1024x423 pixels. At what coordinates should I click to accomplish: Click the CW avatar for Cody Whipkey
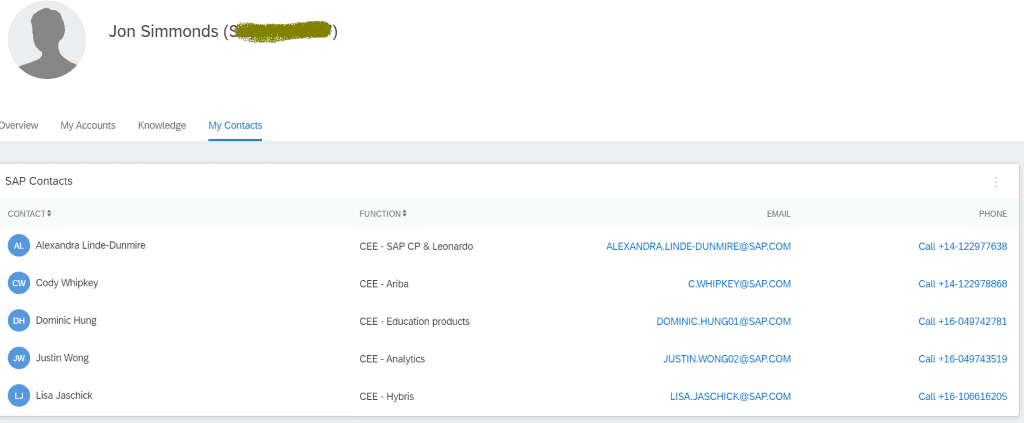(x=19, y=284)
